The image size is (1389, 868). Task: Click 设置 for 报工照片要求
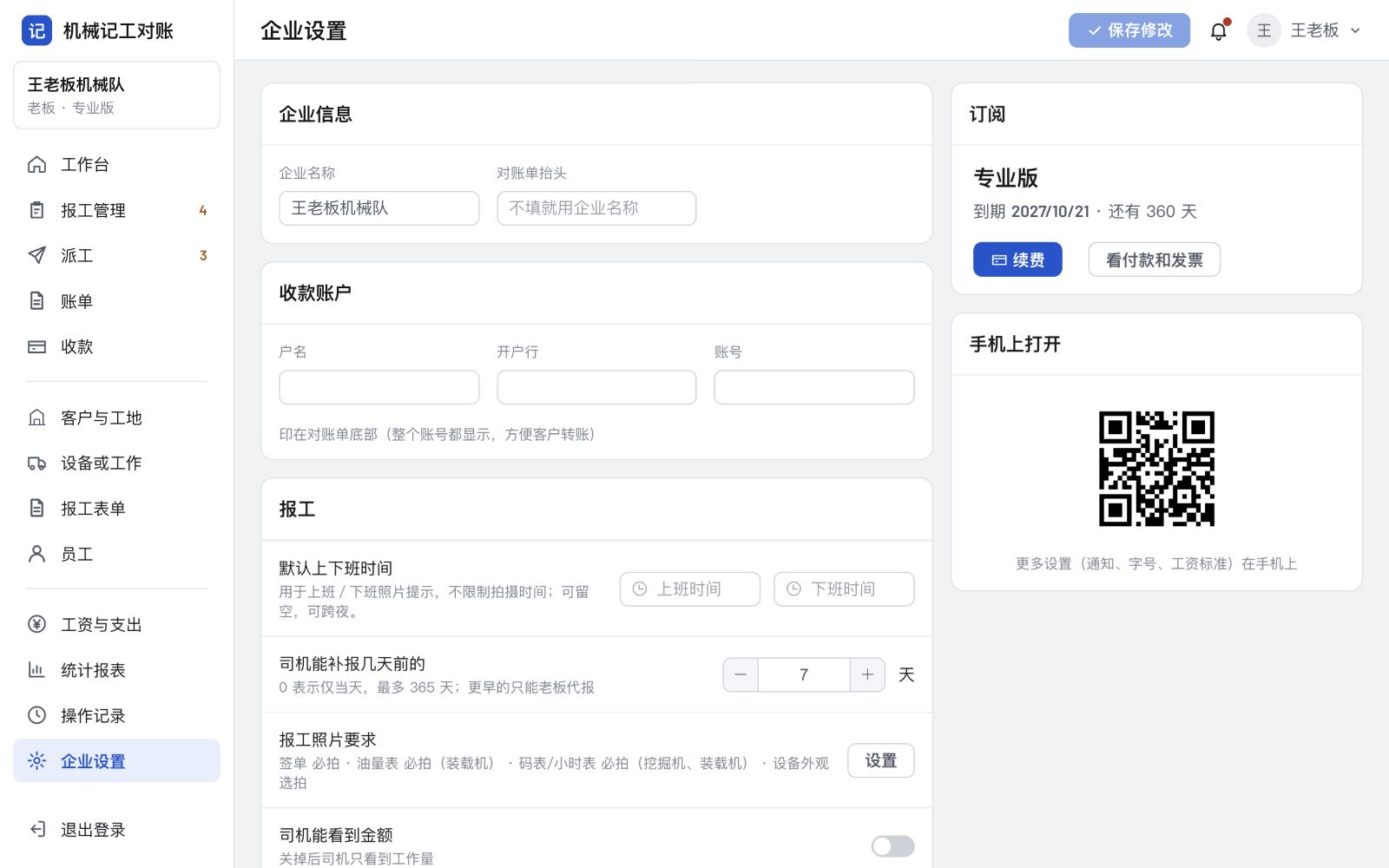(880, 760)
